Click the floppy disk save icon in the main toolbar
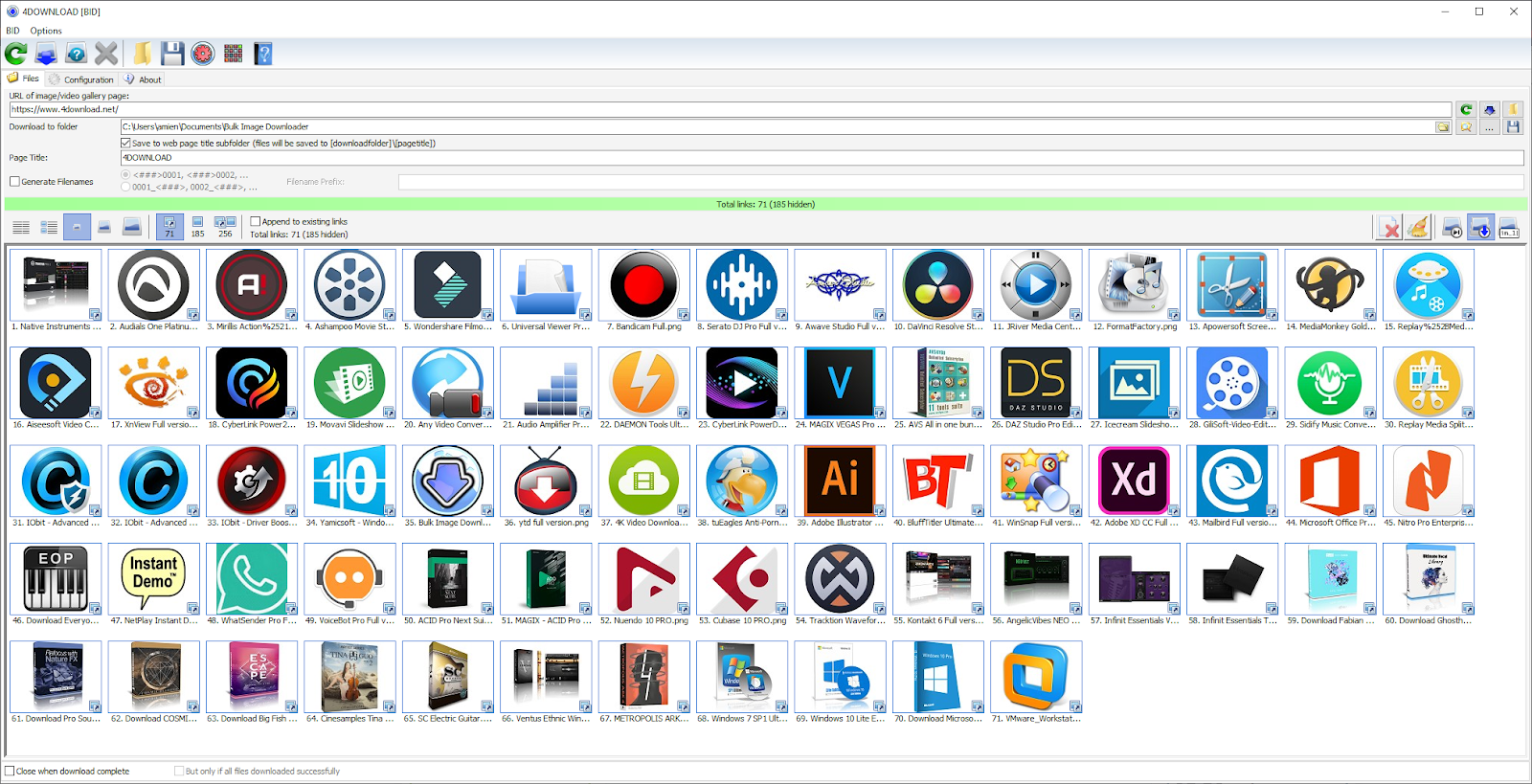This screenshot has width=1532, height=784. point(172,54)
